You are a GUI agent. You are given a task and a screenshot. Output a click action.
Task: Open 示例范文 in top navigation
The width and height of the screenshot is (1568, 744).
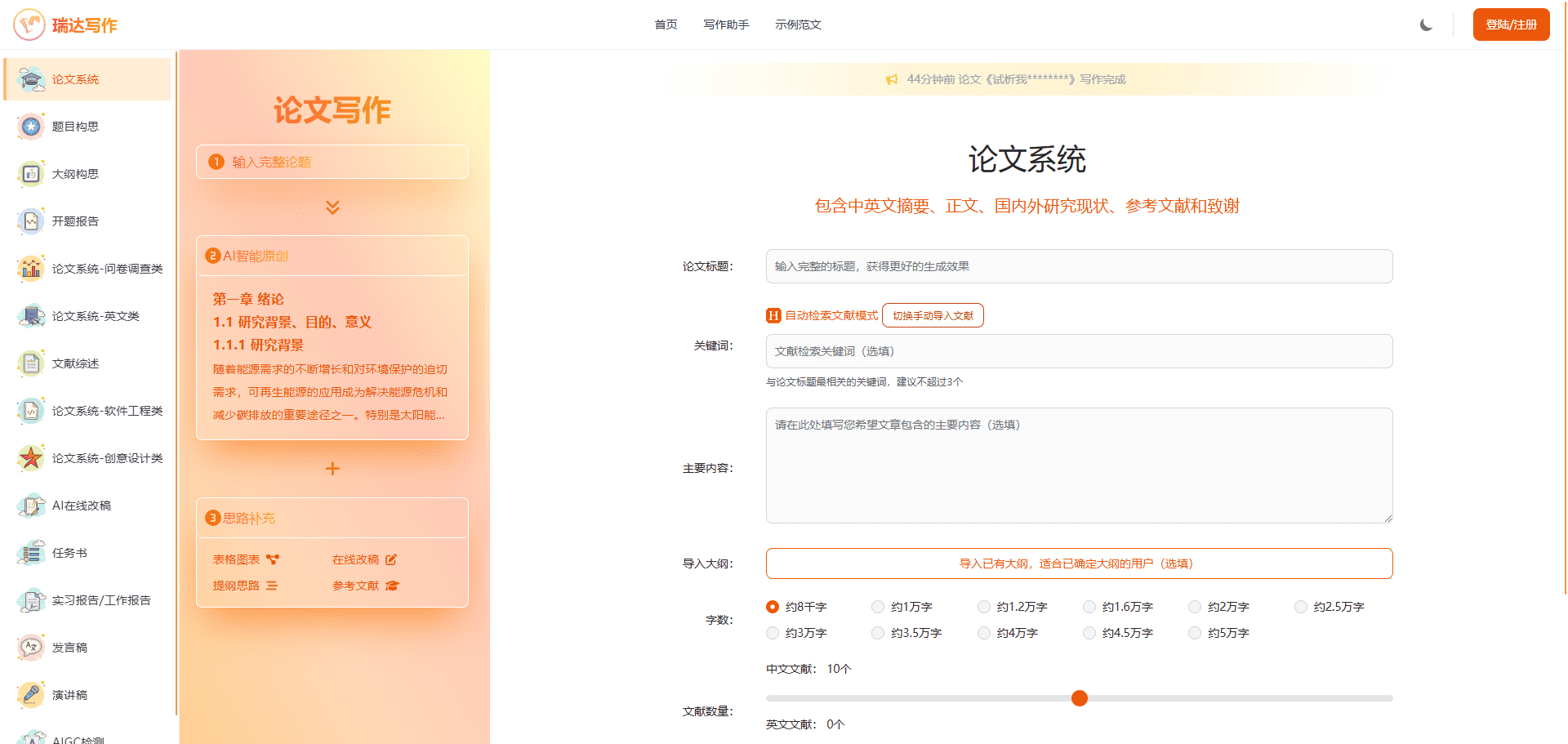coord(798,25)
